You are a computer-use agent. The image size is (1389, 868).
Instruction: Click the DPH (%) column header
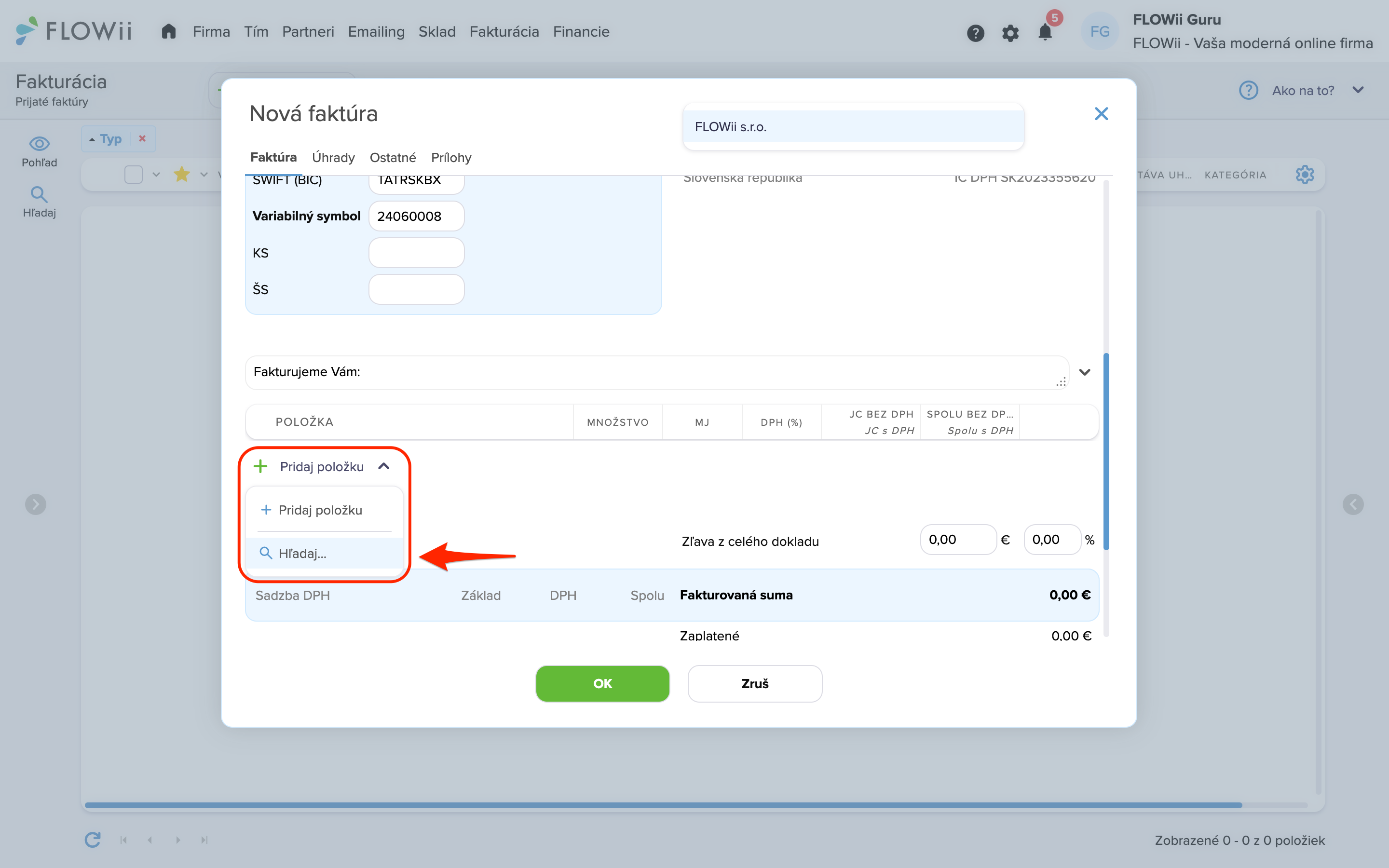(781, 422)
